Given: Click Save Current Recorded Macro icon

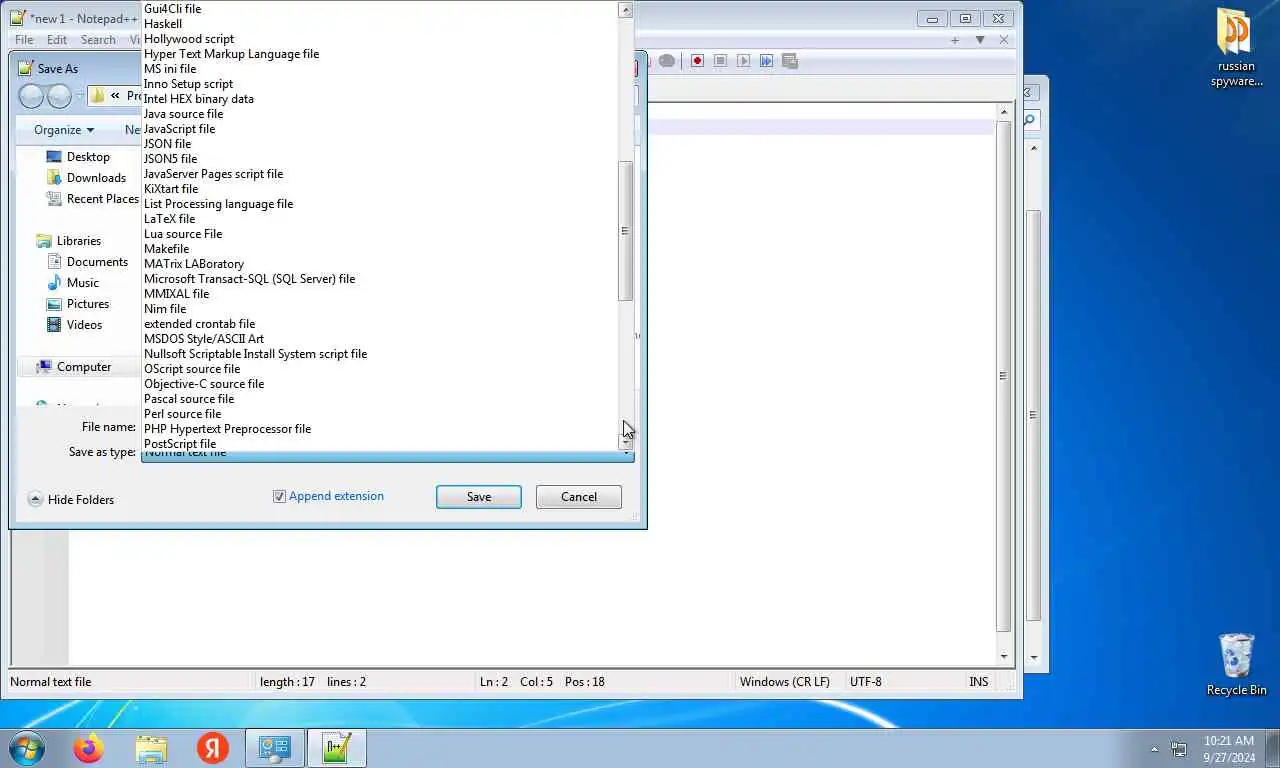Looking at the screenshot, I should (x=789, y=61).
